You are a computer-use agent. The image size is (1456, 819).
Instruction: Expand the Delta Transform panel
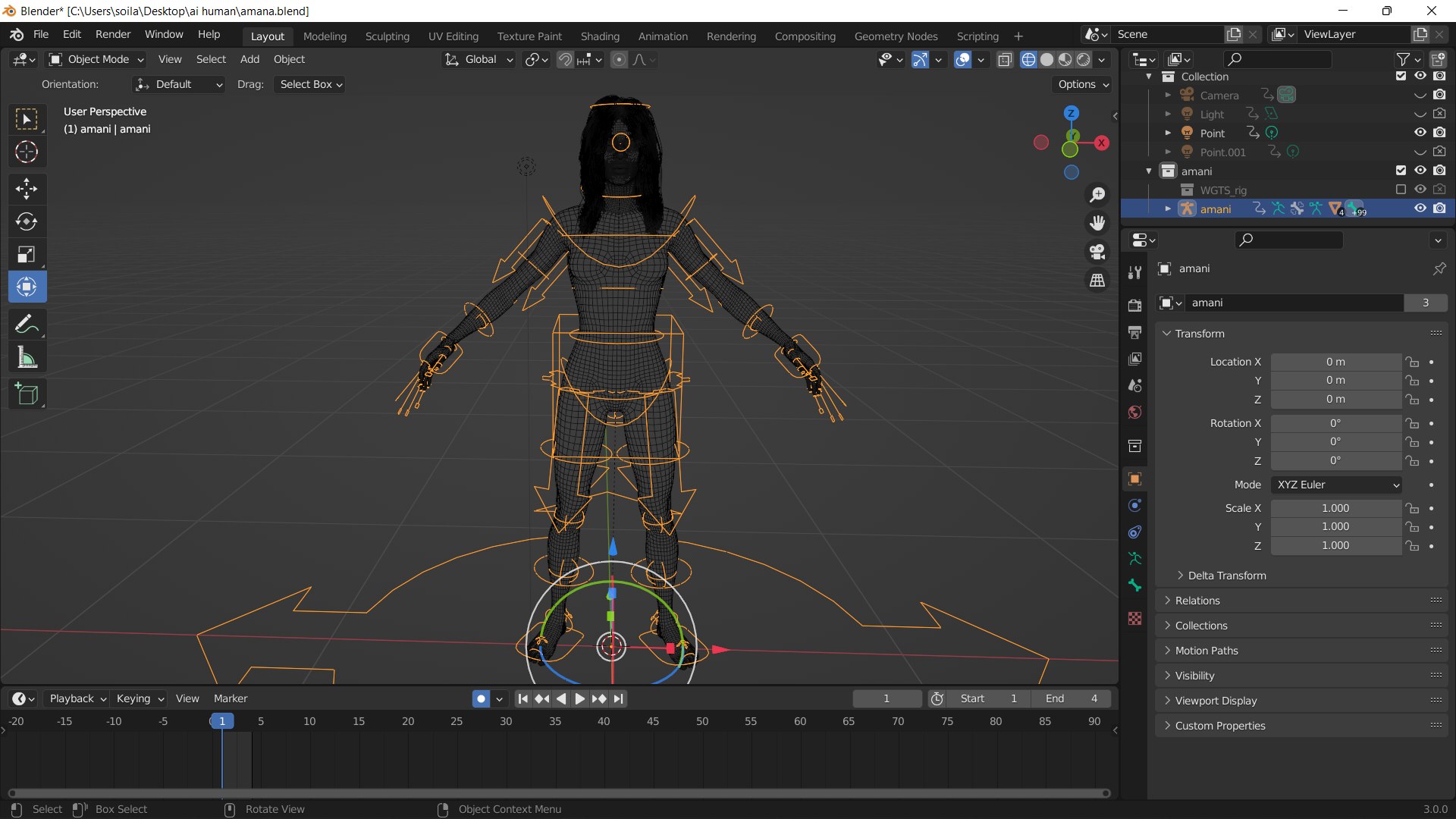click(1227, 576)
